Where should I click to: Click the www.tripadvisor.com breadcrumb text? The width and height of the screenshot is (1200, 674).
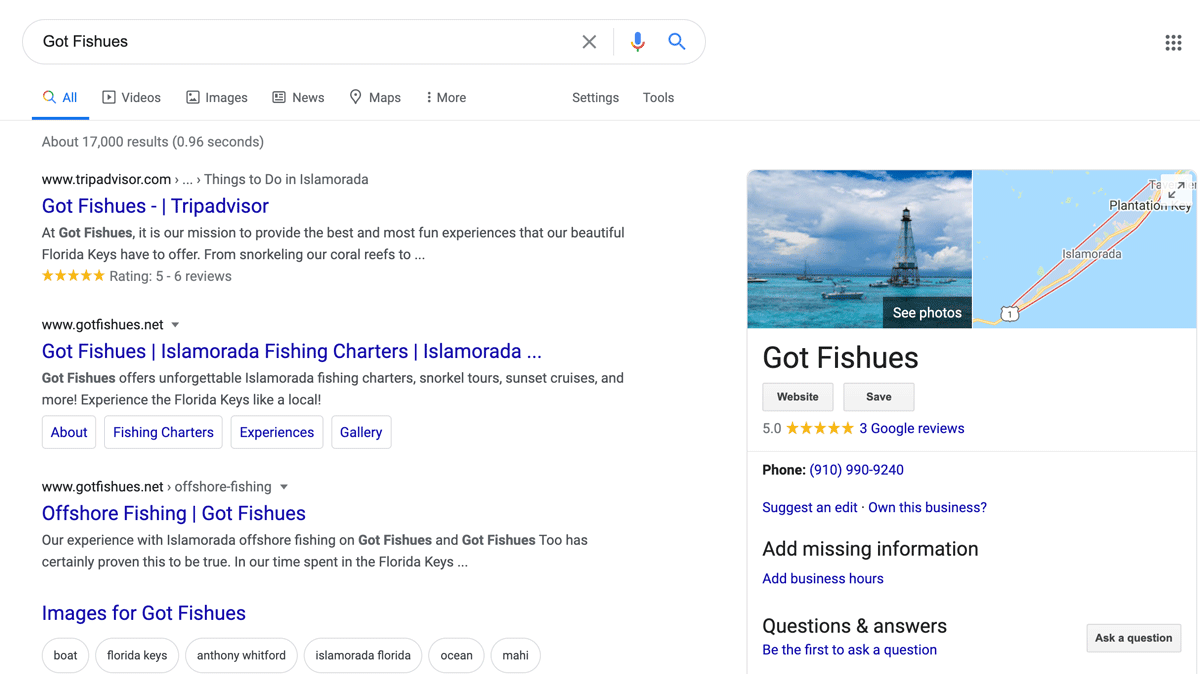coord(106,180)
